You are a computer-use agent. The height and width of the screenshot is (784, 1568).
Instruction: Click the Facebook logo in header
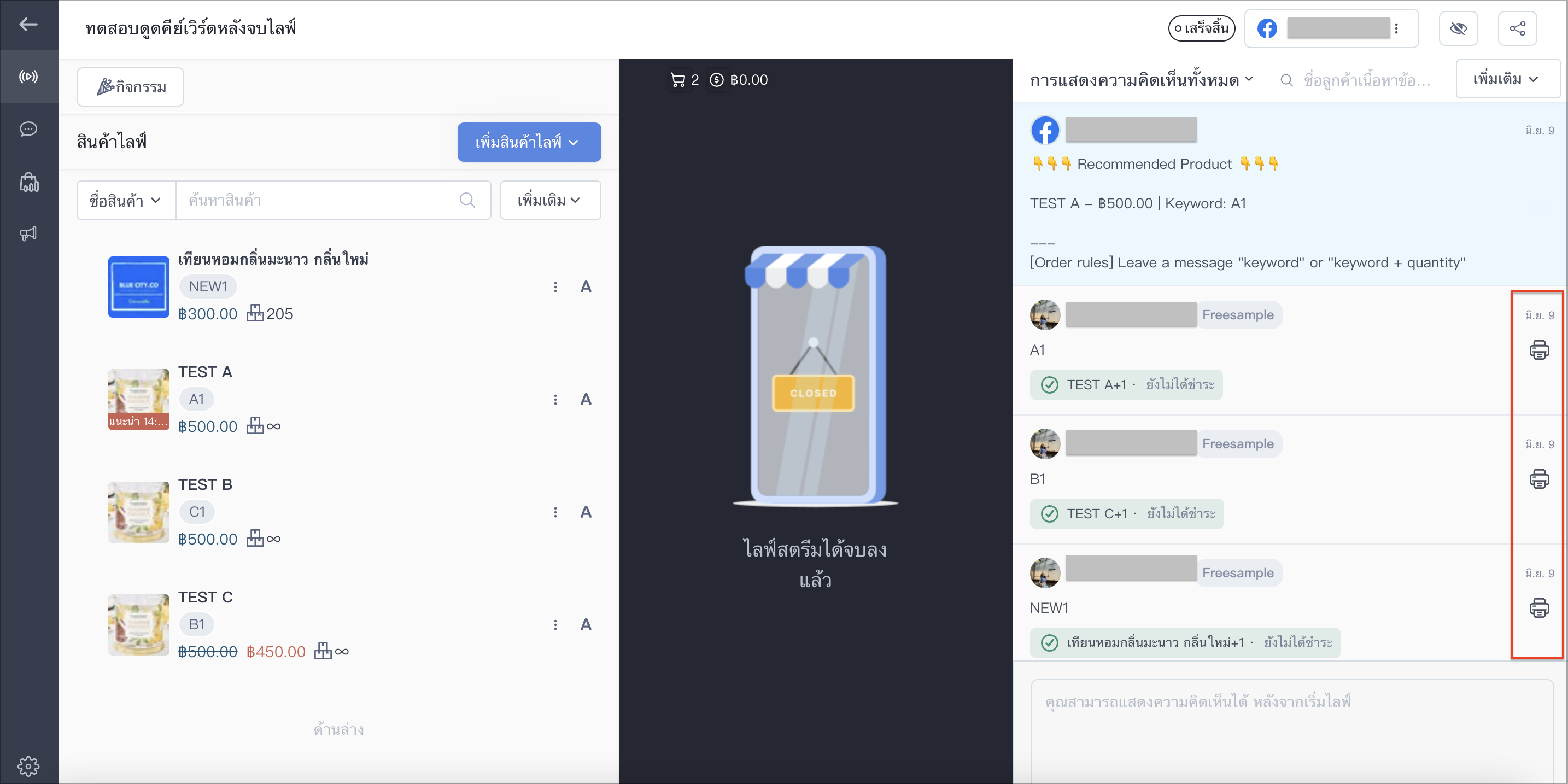click(1267, 28)
